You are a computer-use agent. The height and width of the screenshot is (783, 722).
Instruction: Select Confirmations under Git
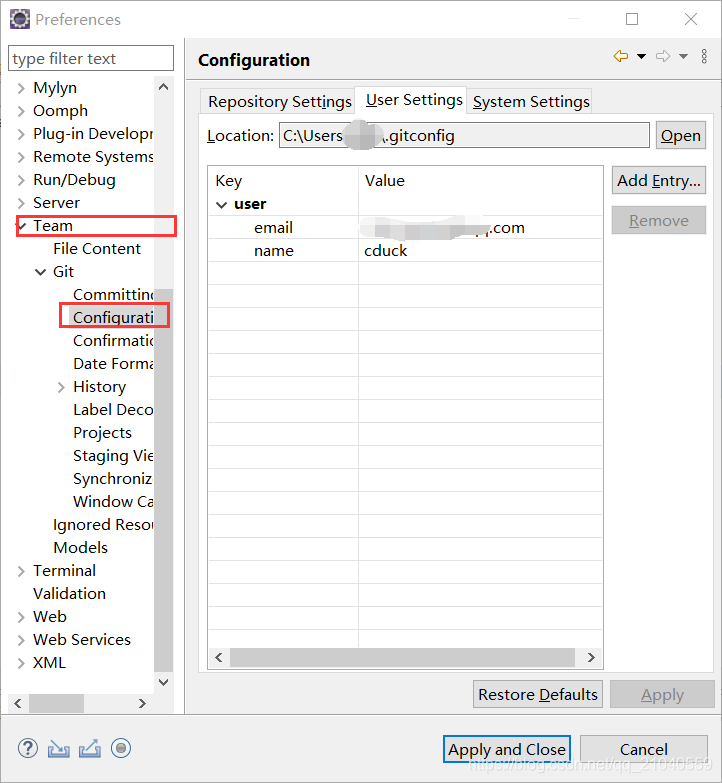(113, 341)
